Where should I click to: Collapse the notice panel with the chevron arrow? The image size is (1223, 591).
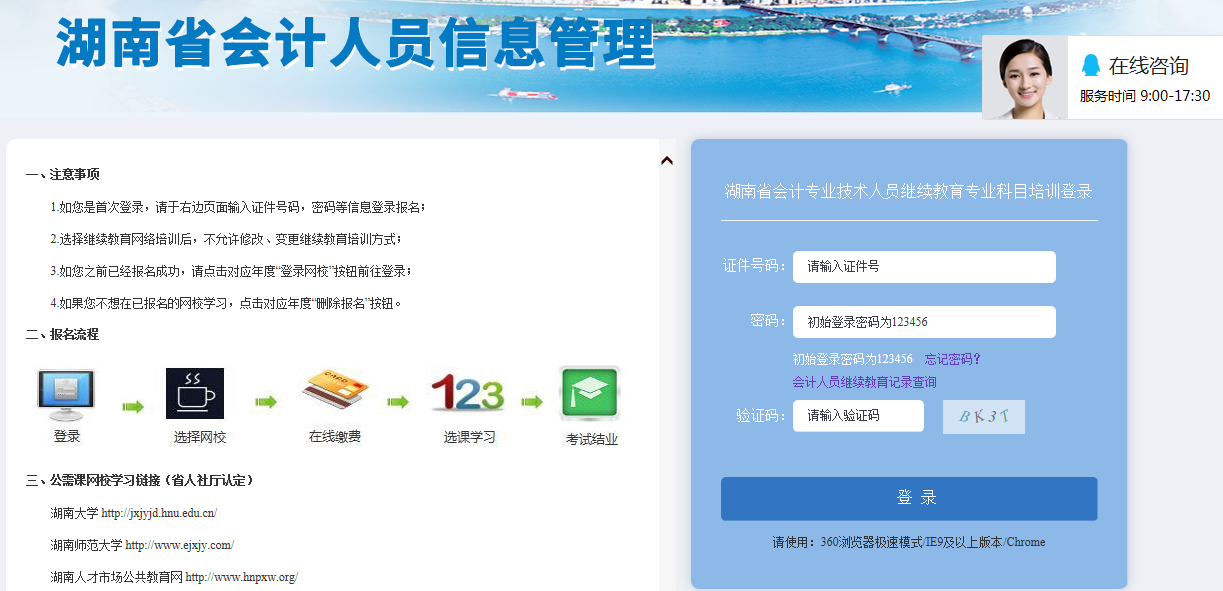(x=667, y=160)
